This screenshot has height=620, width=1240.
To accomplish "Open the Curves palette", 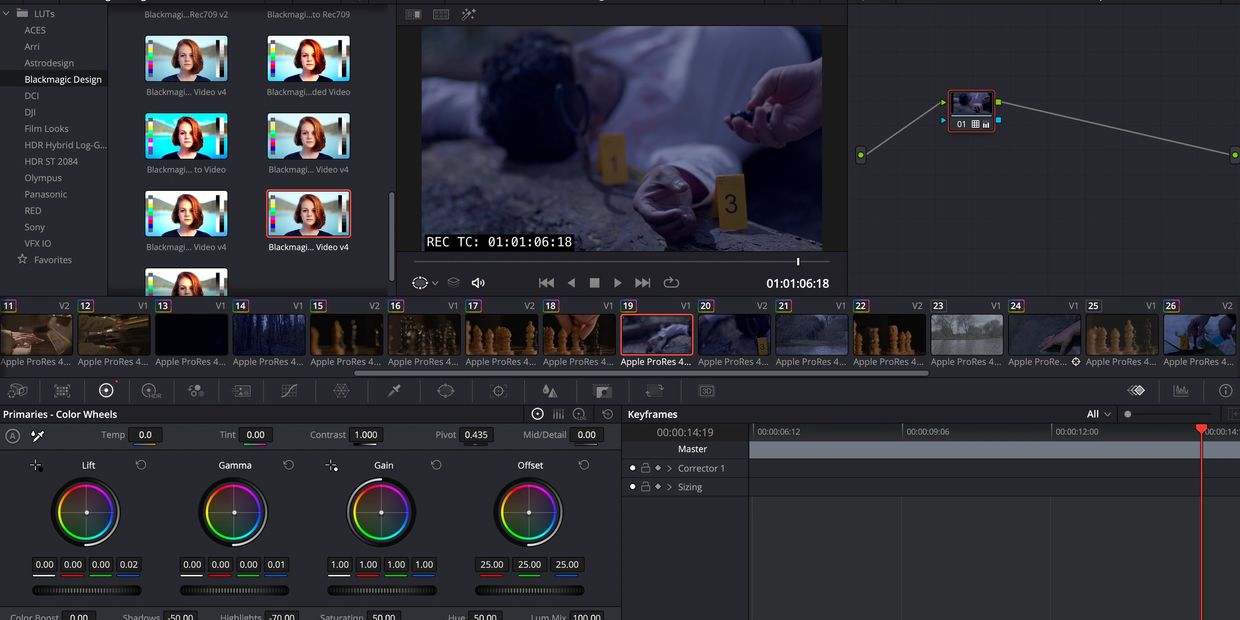I will 289,391.
